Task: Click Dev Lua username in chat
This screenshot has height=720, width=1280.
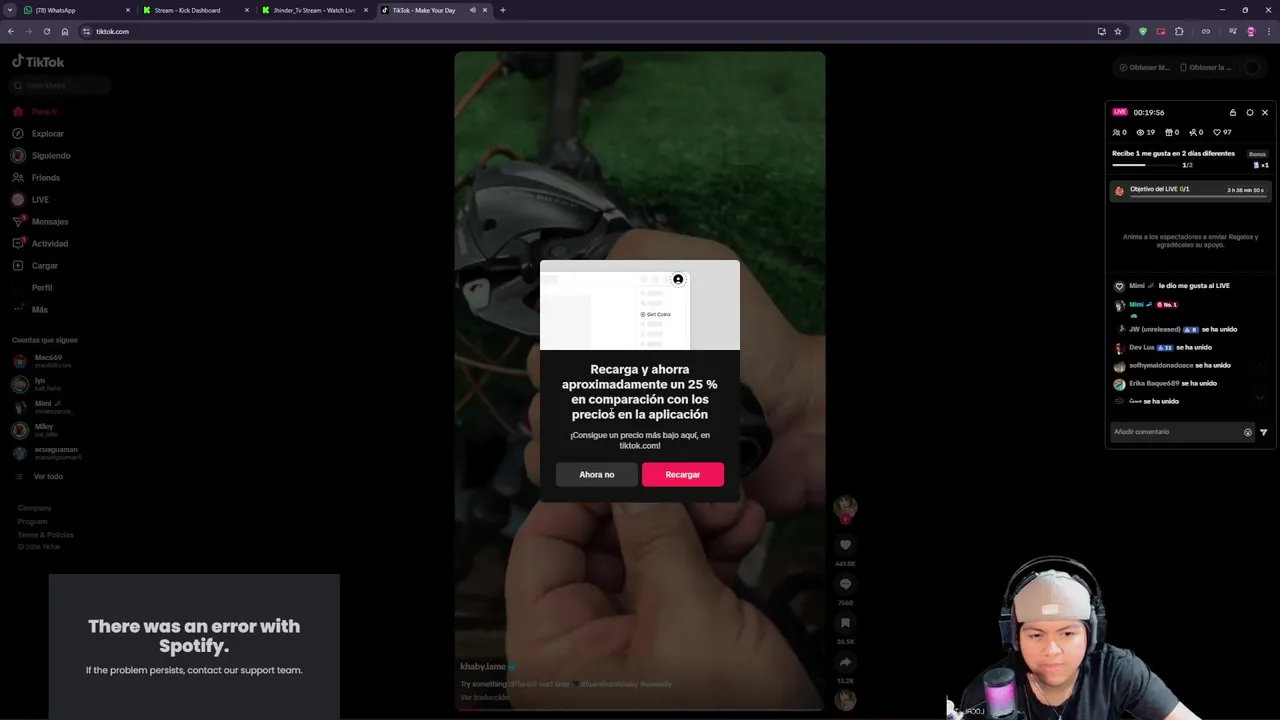Action: coord(1141,347)
